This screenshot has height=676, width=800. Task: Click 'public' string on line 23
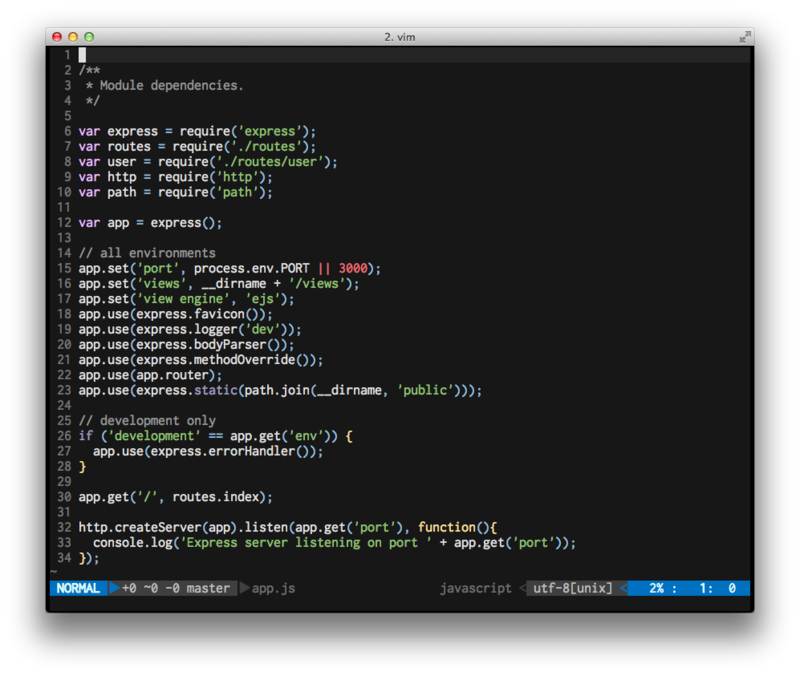point(426,390)
